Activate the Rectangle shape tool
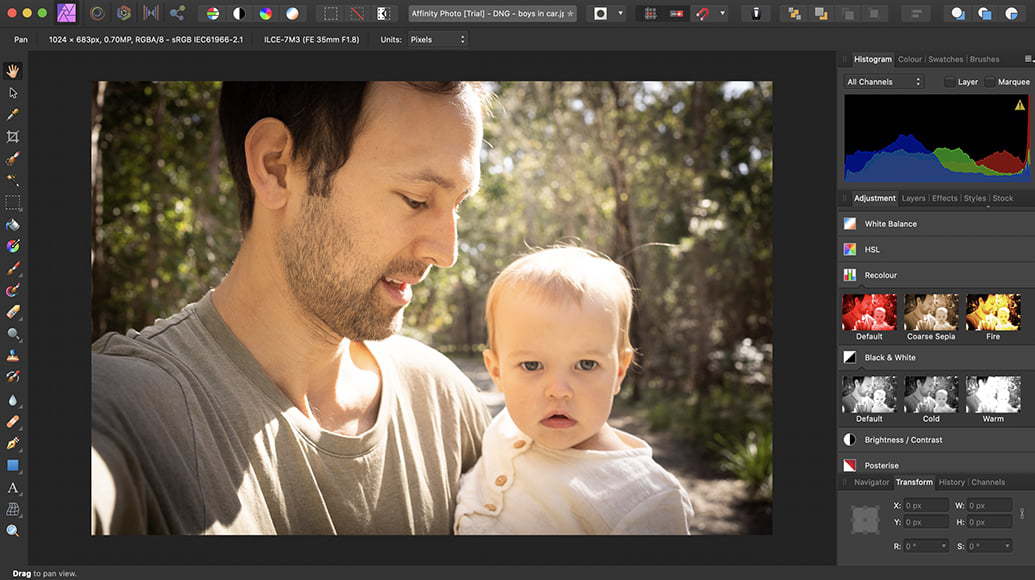This screenshot has height=580, width=1035. pos(13,465)
